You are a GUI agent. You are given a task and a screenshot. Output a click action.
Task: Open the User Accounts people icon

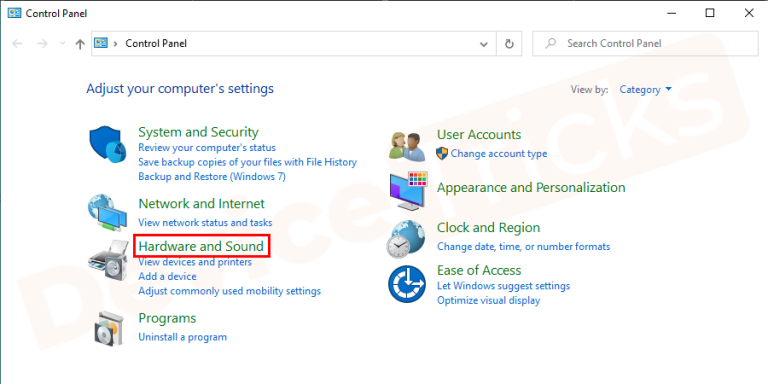407,147
